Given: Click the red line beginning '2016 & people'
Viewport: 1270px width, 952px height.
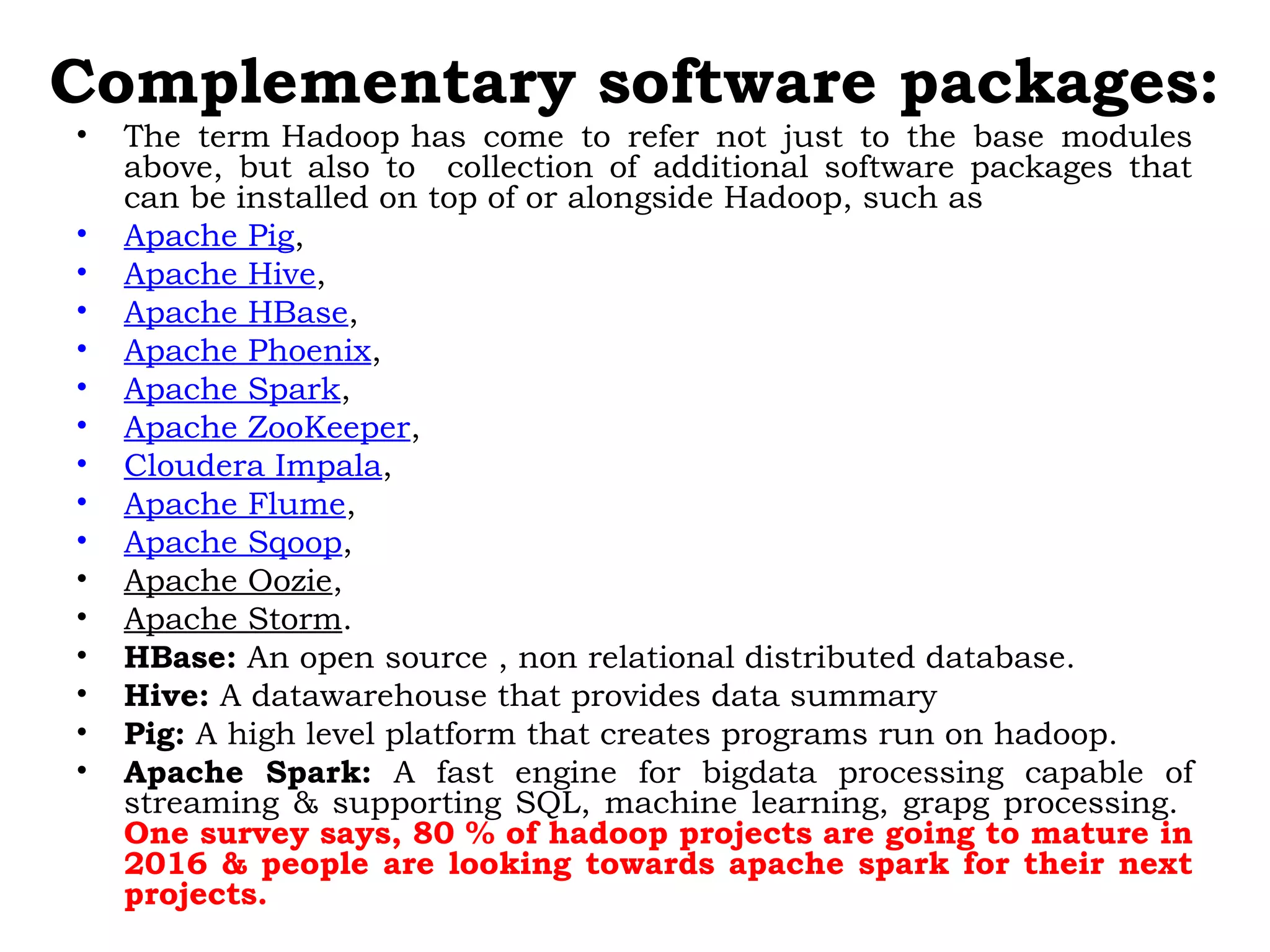Looking at the screenshot, I should tap(658, 864).
